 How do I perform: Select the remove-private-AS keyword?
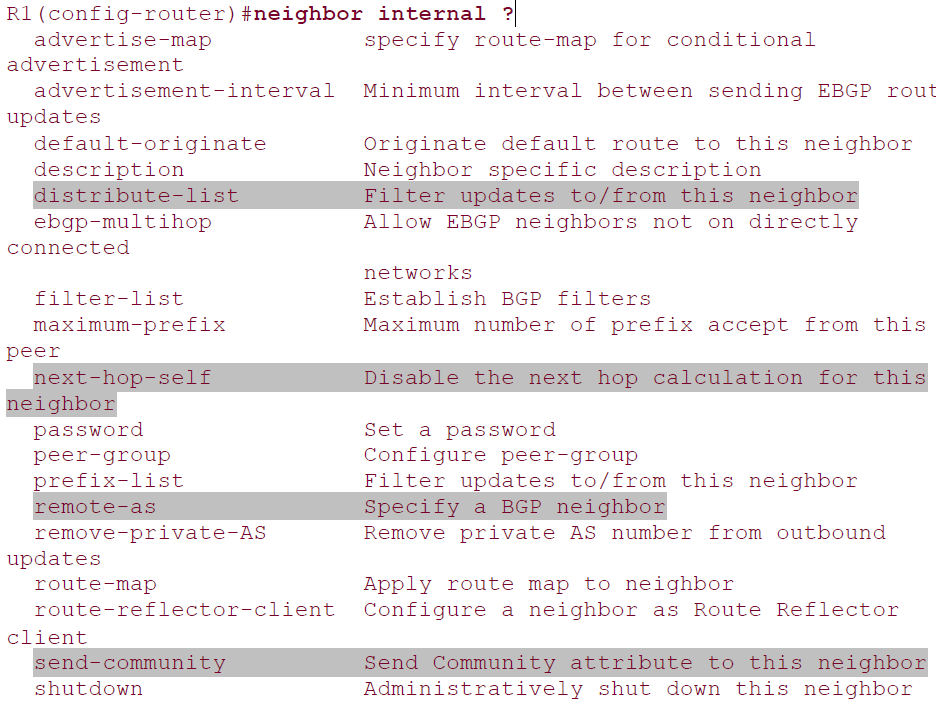[x=150, y=532]
